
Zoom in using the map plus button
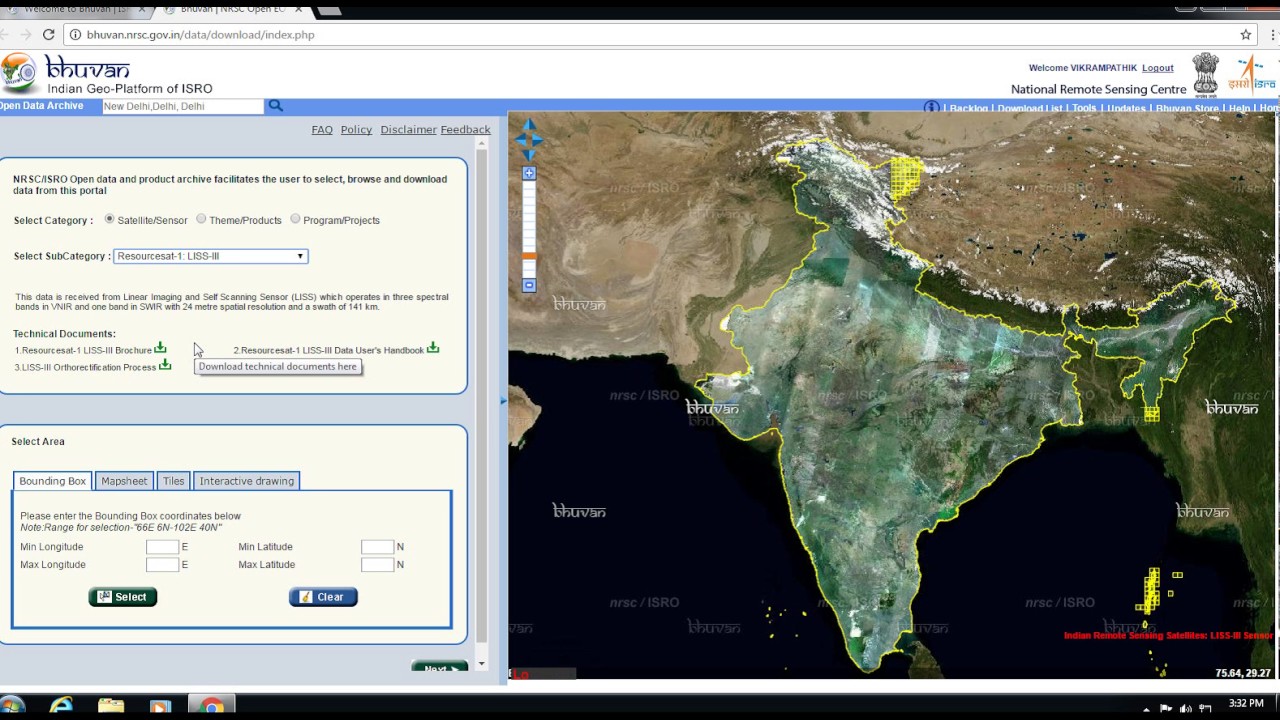coord(529,173)
